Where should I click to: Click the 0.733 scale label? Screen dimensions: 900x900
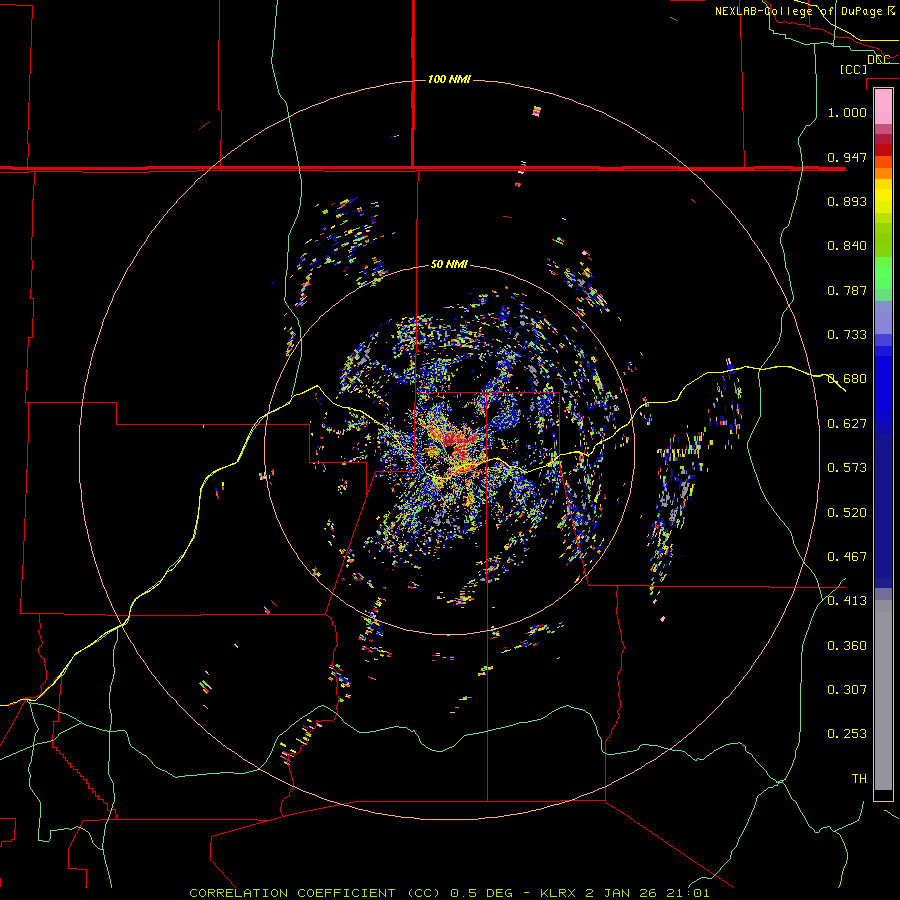(847, 335)
